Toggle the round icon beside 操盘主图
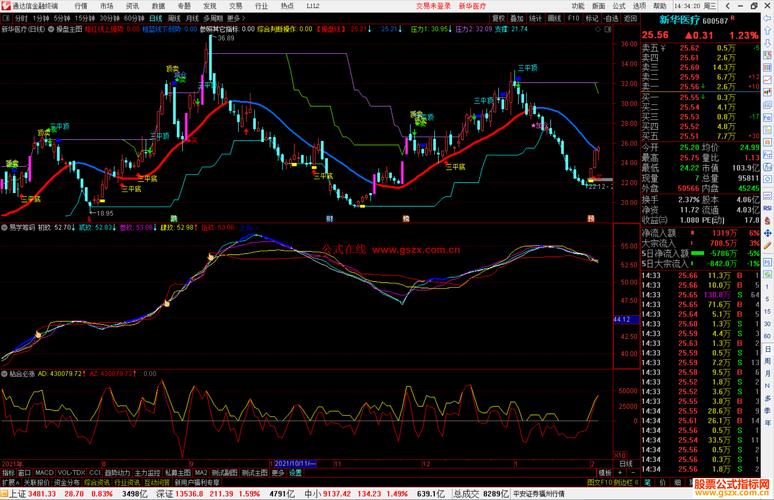Screen dimensions: 774x500 point(51,29)
